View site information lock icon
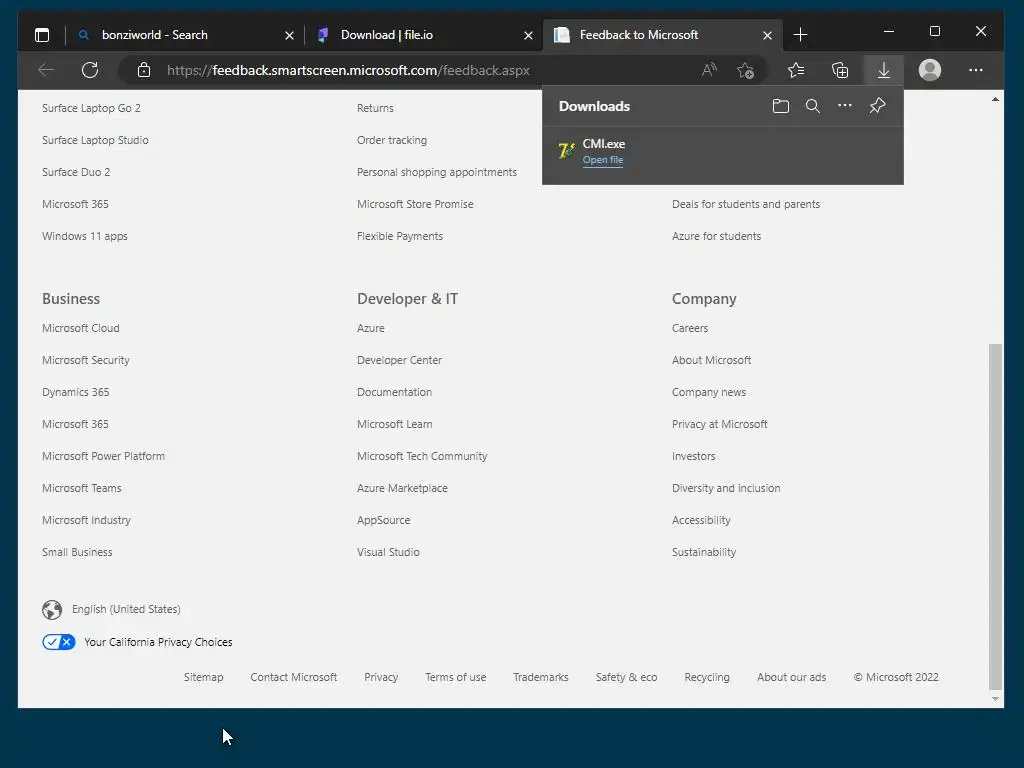This screenshot has height=768, width=1024. pyautogui.click(x=144, y=70)
